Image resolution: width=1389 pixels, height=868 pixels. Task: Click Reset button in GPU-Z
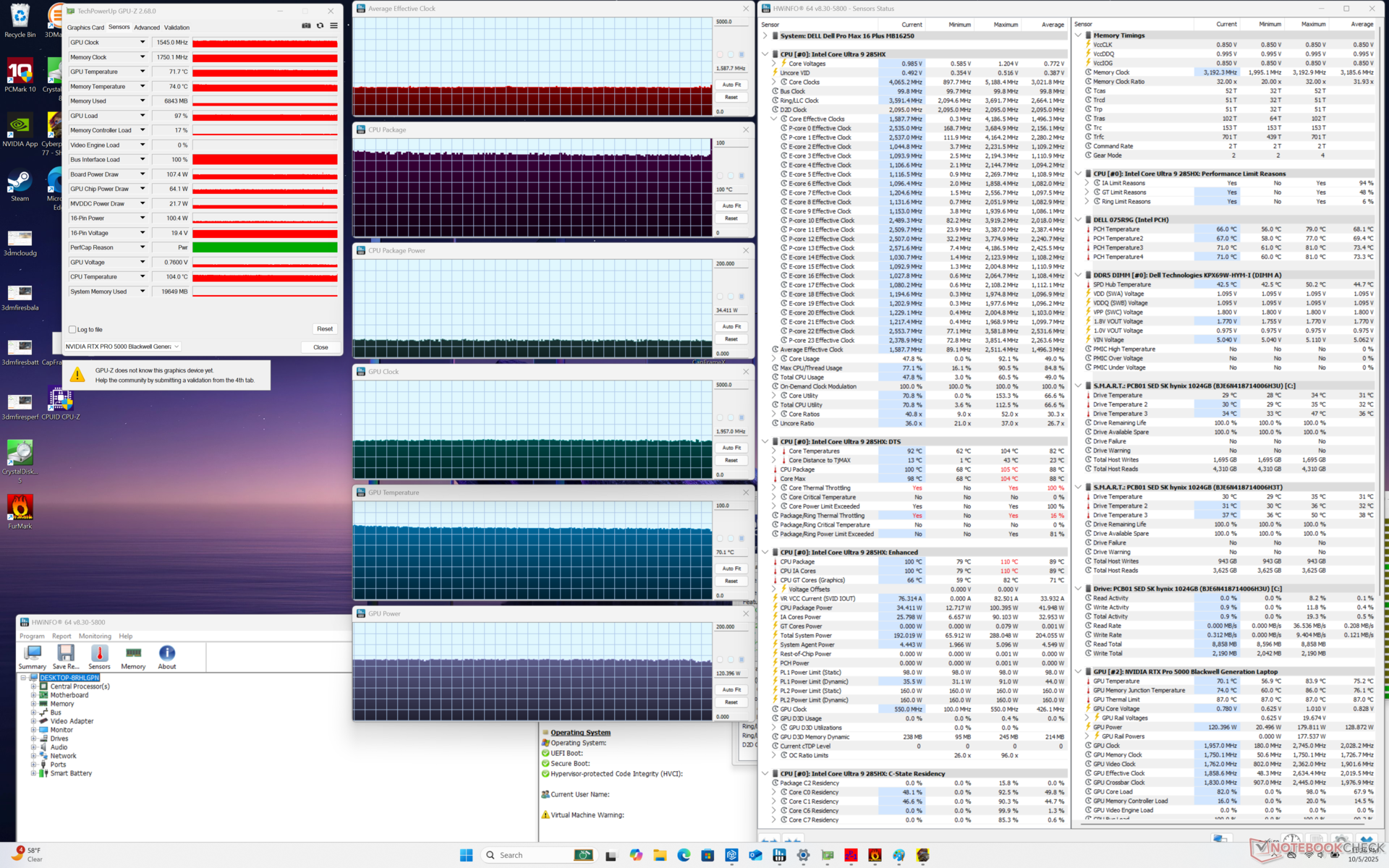325,329
